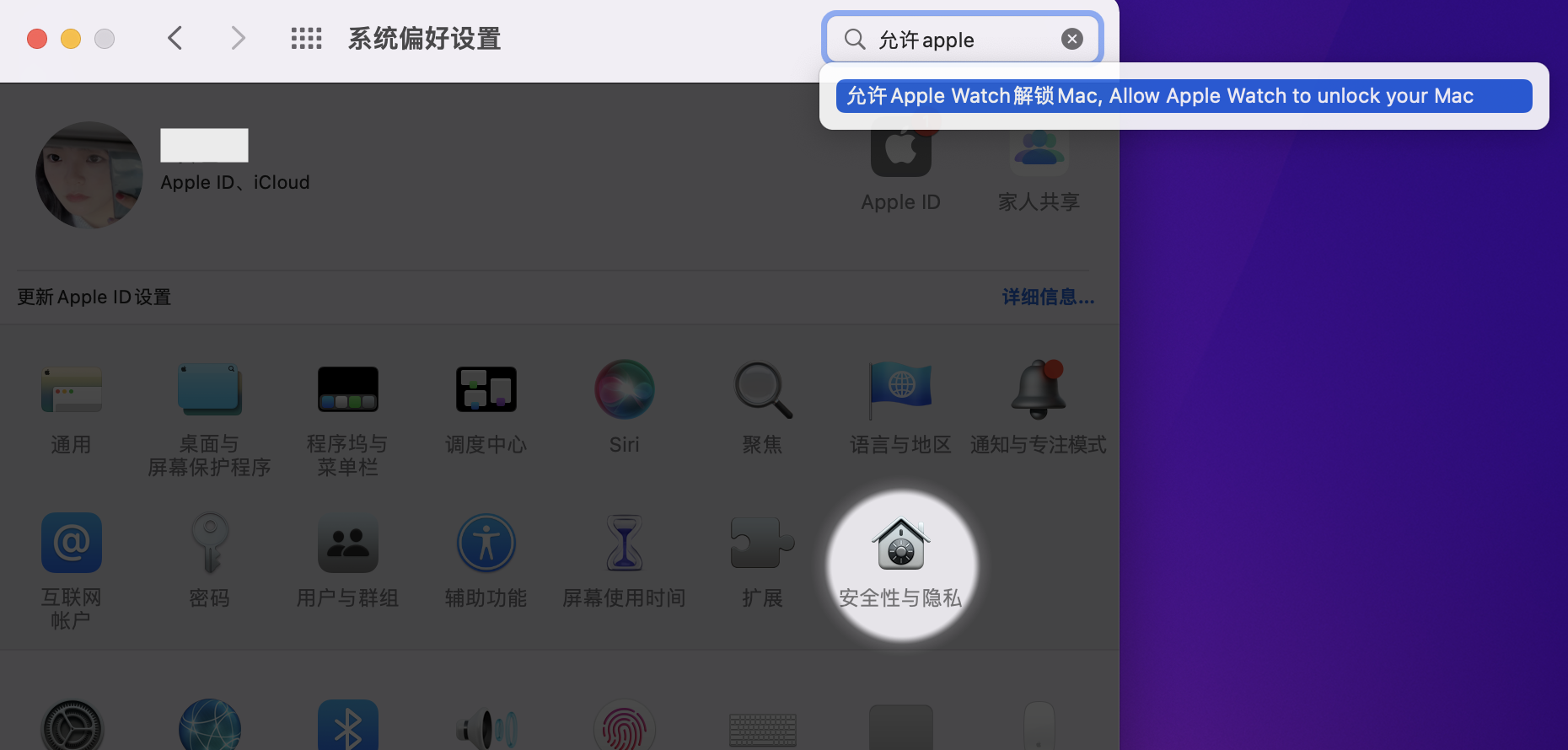Open Internet Accounts (互联网帐户) pane
Viewport: 1568px width, 750px height.
point(72,544)
